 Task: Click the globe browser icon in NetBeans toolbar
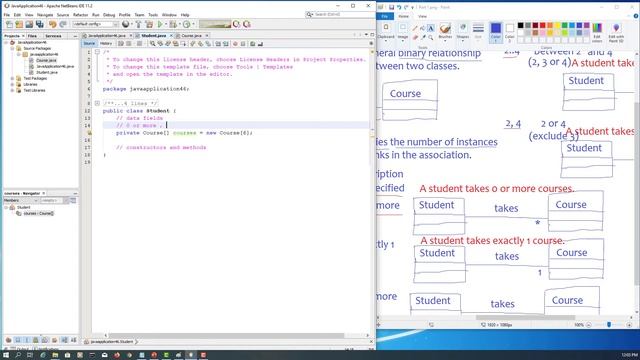[125, 24]
